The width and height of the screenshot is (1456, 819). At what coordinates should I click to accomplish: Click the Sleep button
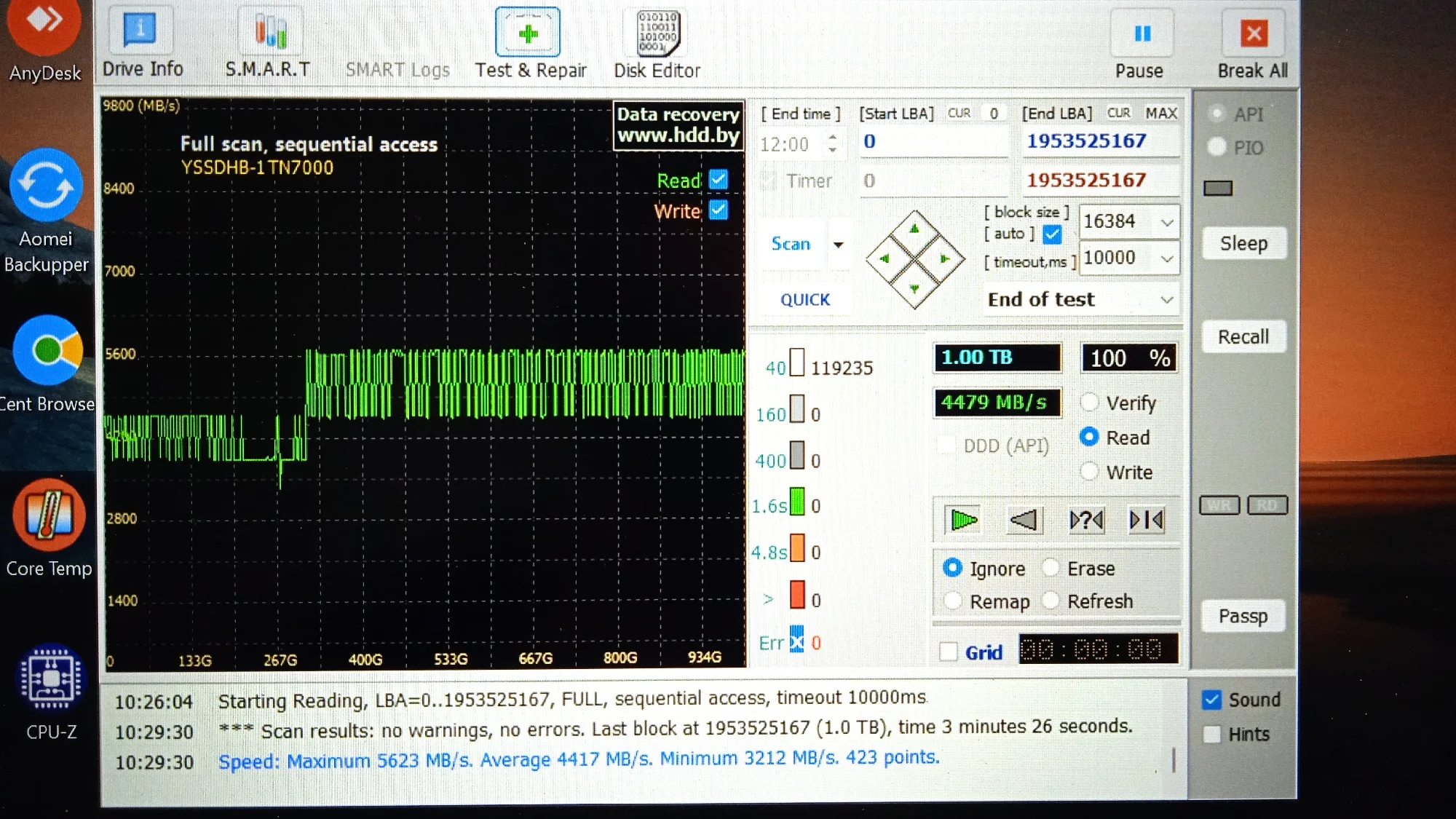click(1243, 244)
